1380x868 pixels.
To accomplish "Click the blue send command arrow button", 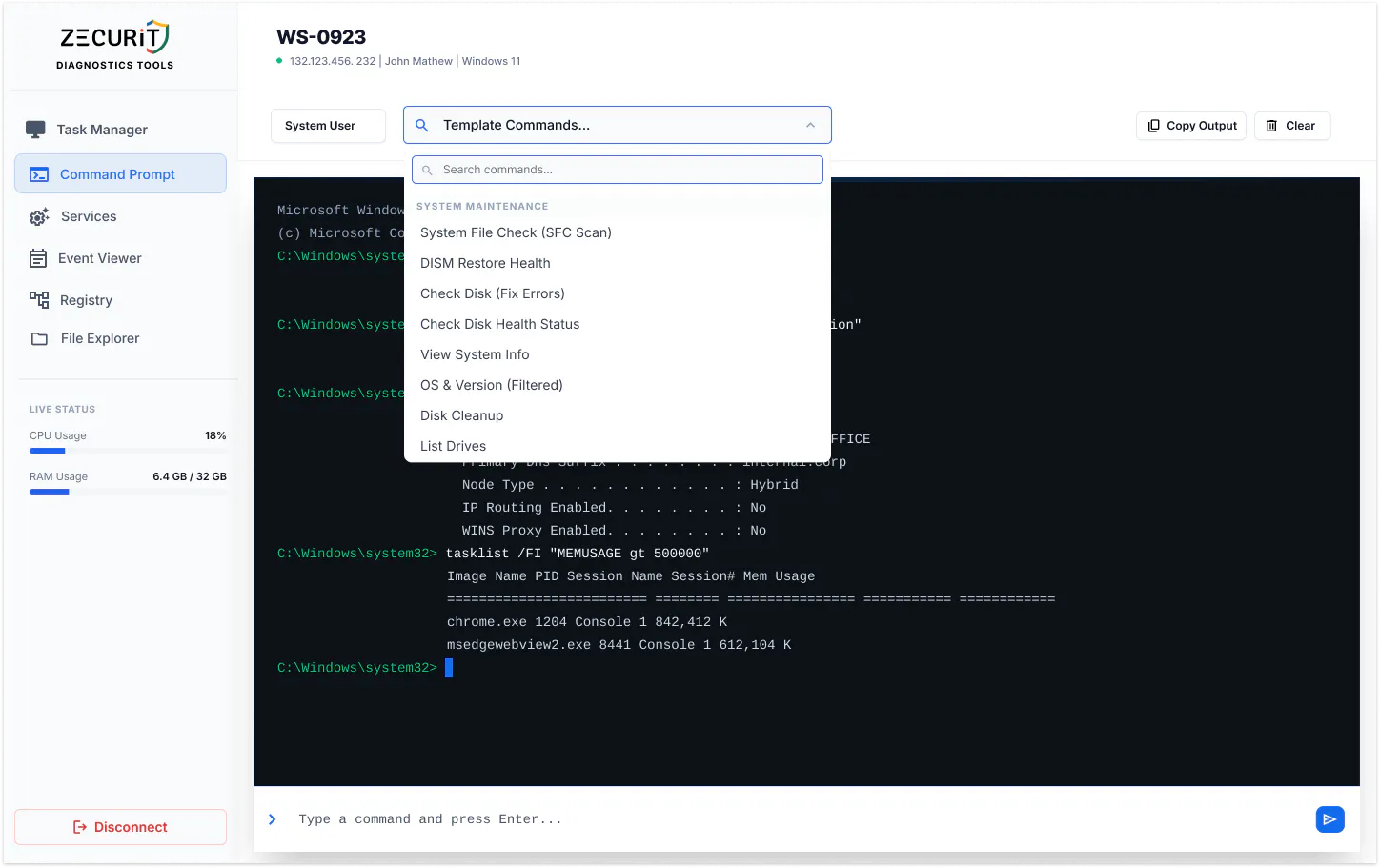I will [1329, 819].
